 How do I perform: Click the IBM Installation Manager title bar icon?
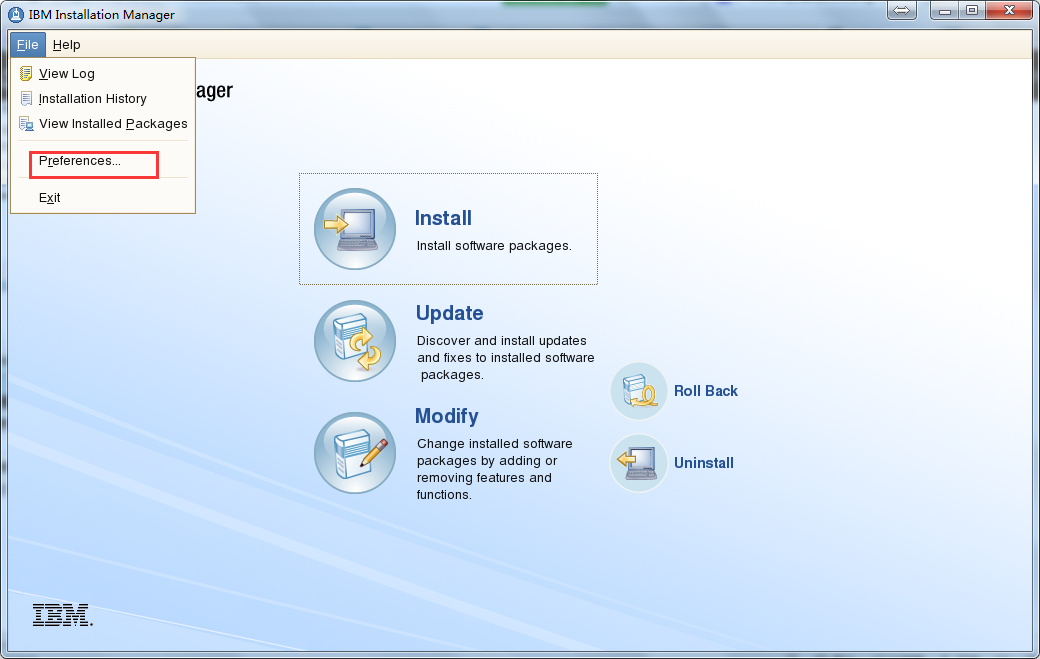[x=16, y=15]
